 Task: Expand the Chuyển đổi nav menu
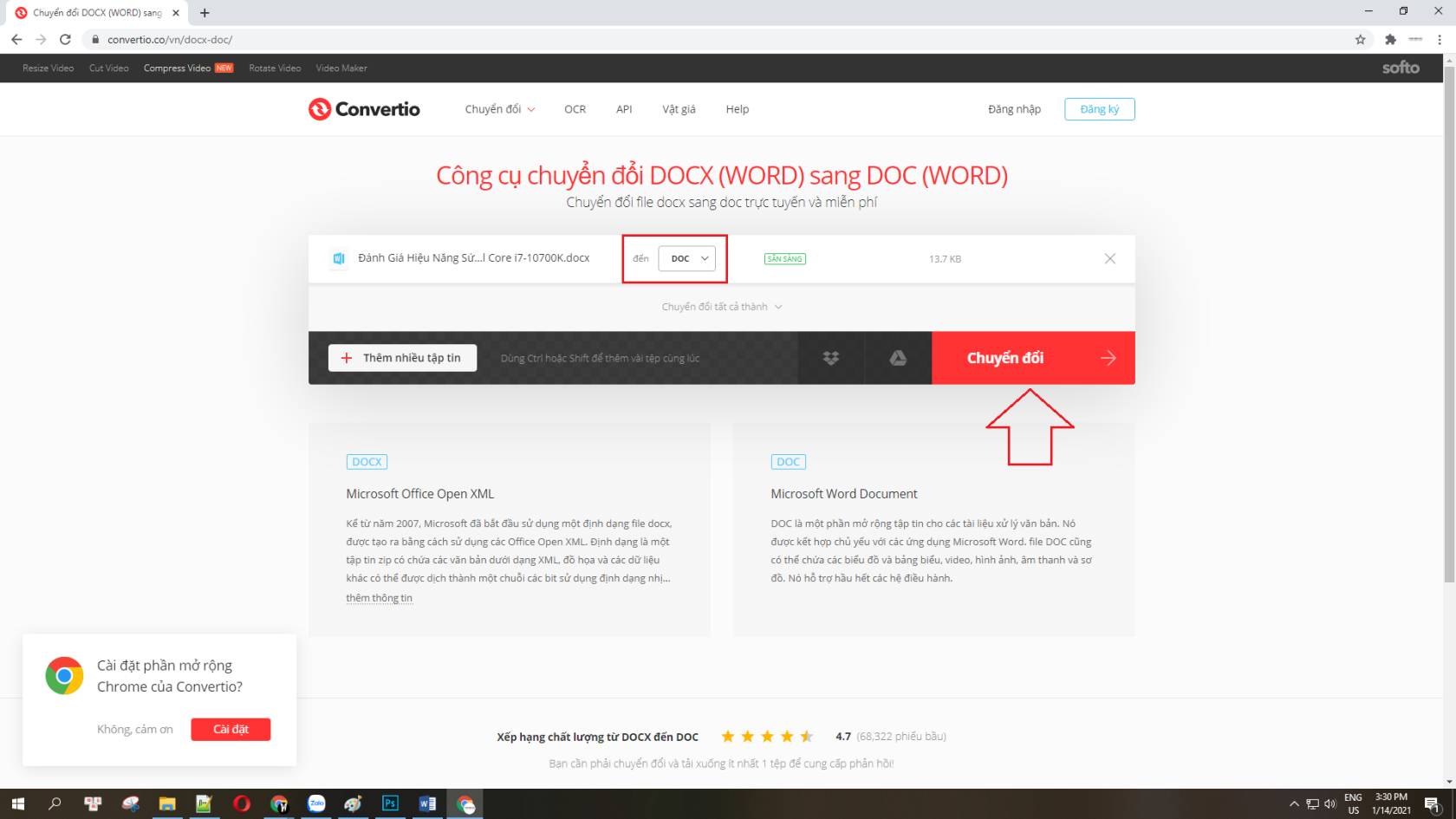click(x=500, y=109)
